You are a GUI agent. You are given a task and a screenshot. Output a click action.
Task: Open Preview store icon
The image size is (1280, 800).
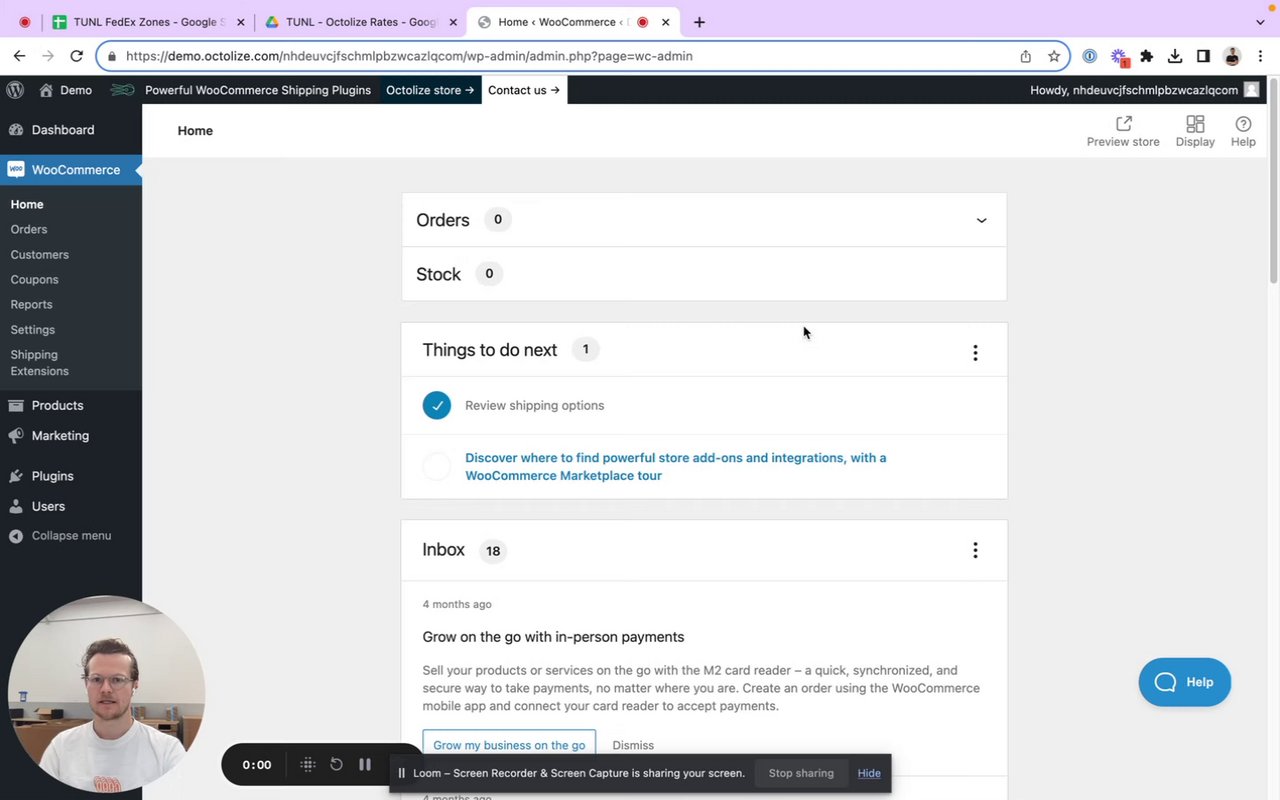[1123, 131]
